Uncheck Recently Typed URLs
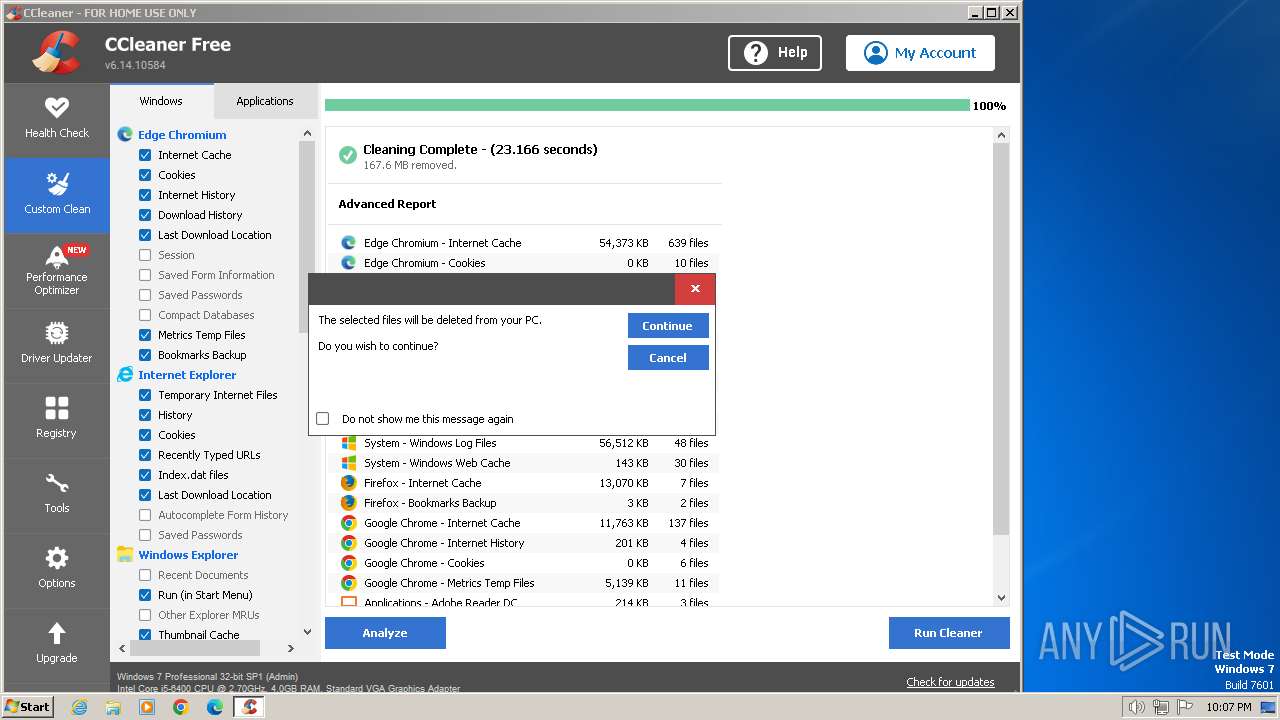This screenshot has height=720, width=1280. point(145,455)
